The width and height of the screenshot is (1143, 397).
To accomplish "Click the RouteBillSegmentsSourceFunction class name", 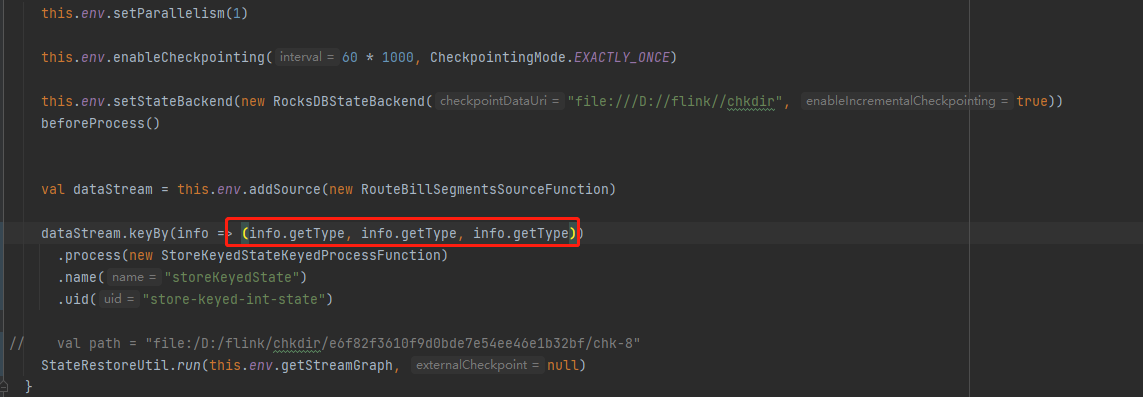I will 485,189.
